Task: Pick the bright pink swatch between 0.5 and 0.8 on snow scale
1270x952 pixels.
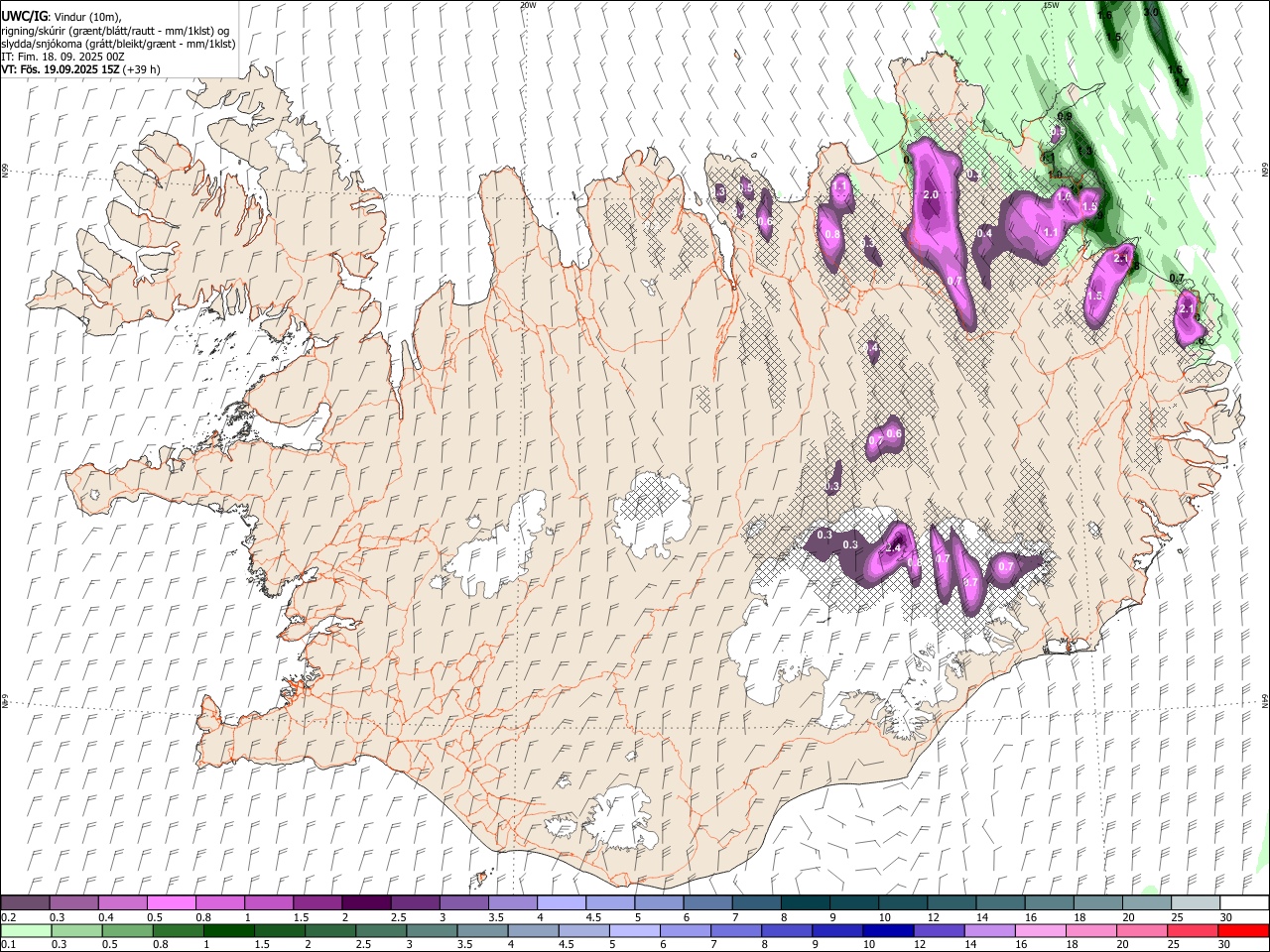Action: 171,903
